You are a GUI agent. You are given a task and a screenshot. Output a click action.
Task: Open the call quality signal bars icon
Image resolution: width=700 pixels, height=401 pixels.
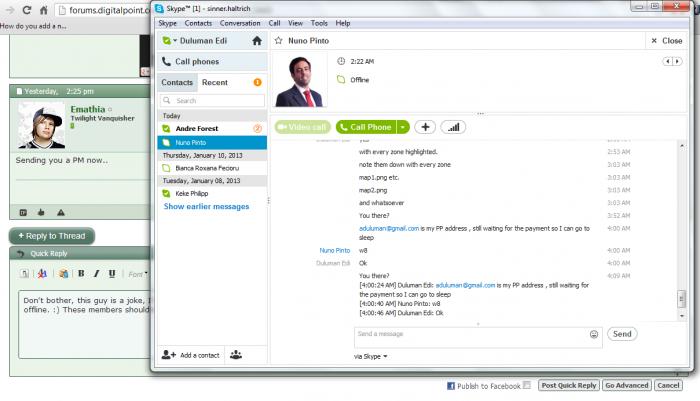coord(453,127)
